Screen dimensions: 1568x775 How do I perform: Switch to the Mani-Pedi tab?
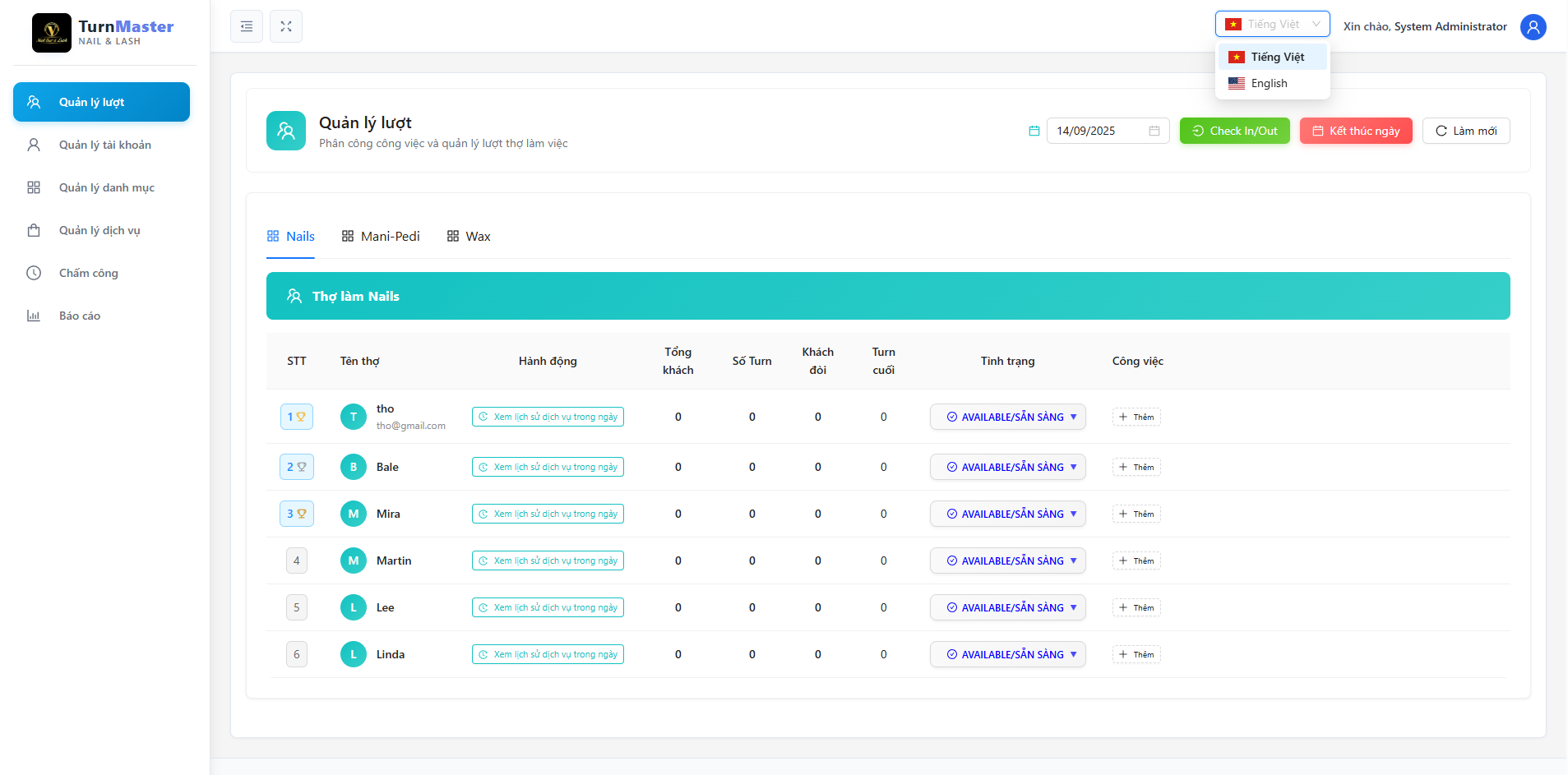point(381,237)
